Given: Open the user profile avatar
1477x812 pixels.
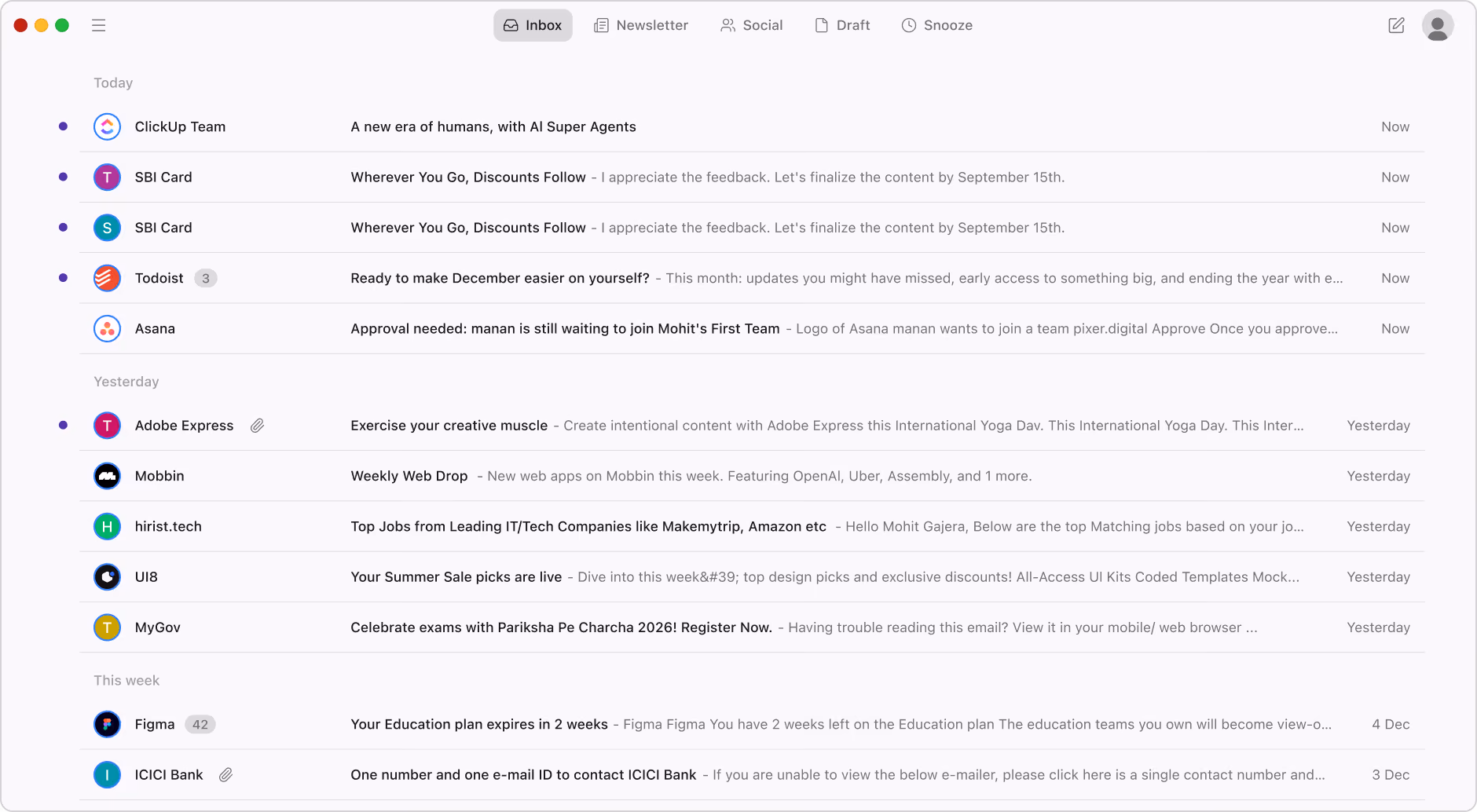Looking at the screenshot, I should pos(1438,25).
